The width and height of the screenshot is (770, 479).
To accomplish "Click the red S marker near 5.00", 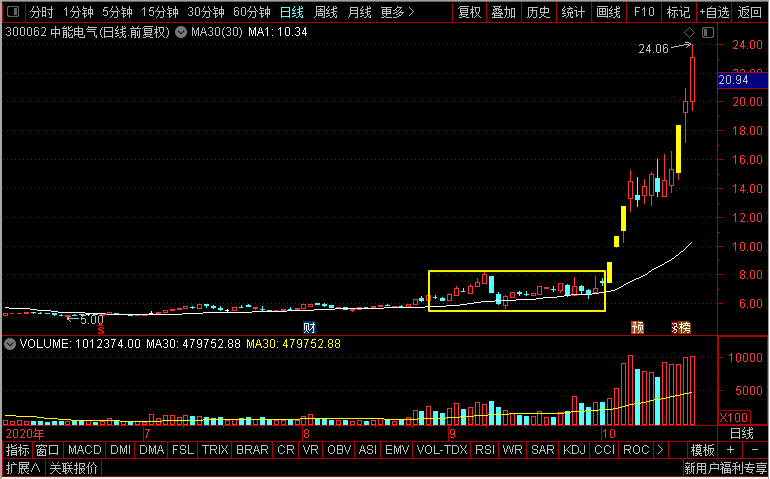I will point(101,331).
